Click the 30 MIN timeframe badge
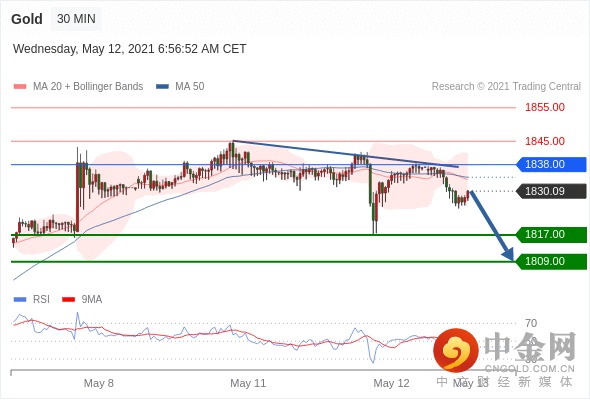Image resolution: width=590 pixels, height=400 pixels. pyautogui.click(x=76, y=19)
